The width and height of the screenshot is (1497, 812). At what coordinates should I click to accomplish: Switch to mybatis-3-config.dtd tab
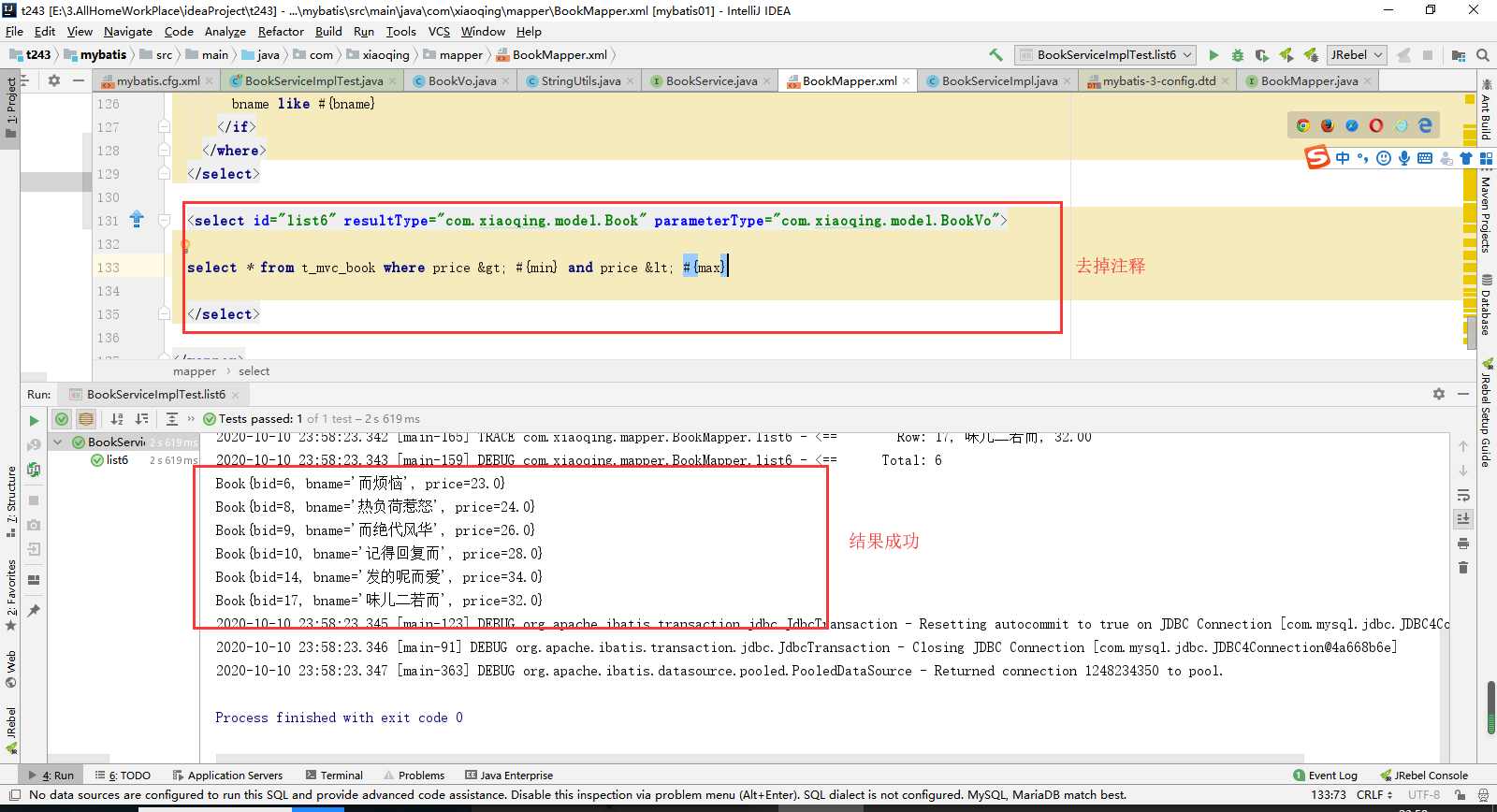(1158, 81)
